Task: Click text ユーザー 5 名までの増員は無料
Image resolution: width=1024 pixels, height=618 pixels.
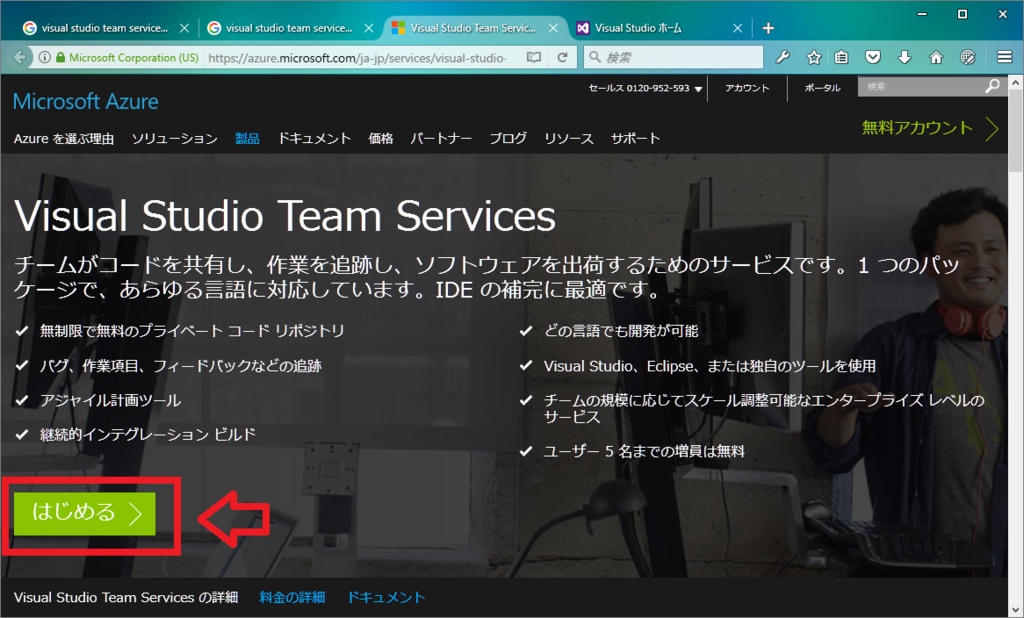Action: pos(644,451)
